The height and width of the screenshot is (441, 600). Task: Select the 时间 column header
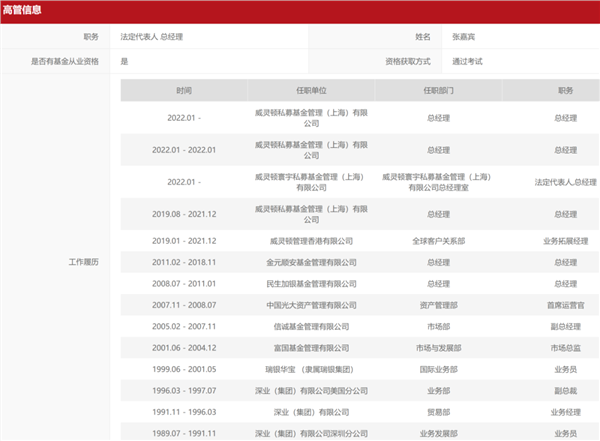click(x=184, y=90)
